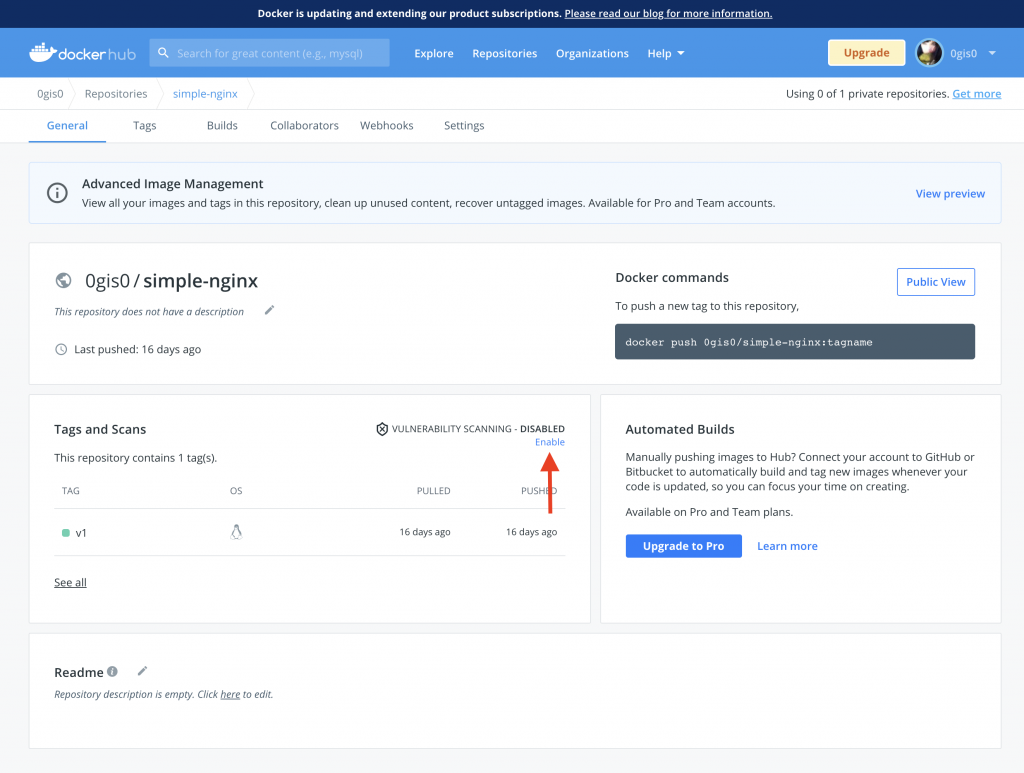
Task: Click the search magnifier icon
Action: [163, 52]
